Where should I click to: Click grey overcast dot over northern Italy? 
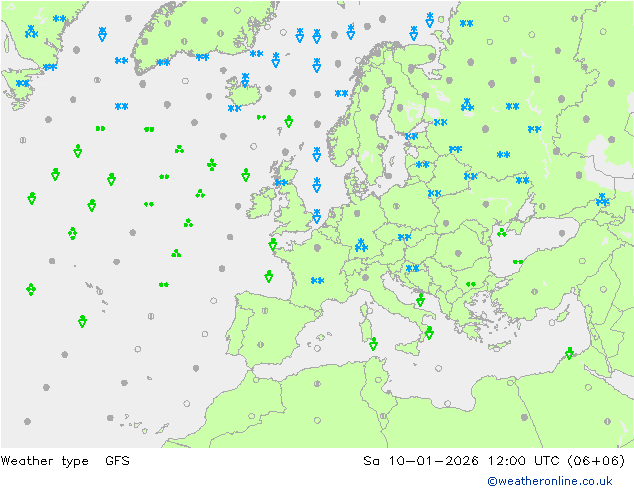tap(366, 277)
